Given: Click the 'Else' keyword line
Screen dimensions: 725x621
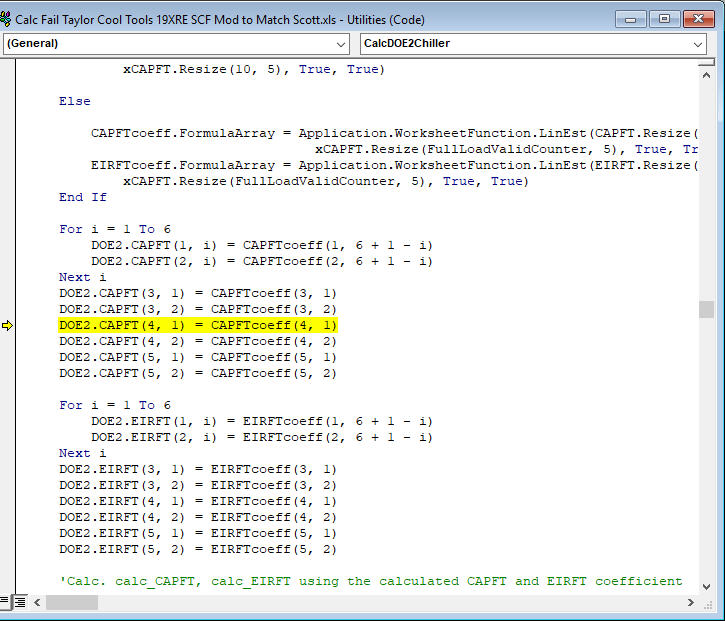Looking at the screenshot, I should (74, 101).
